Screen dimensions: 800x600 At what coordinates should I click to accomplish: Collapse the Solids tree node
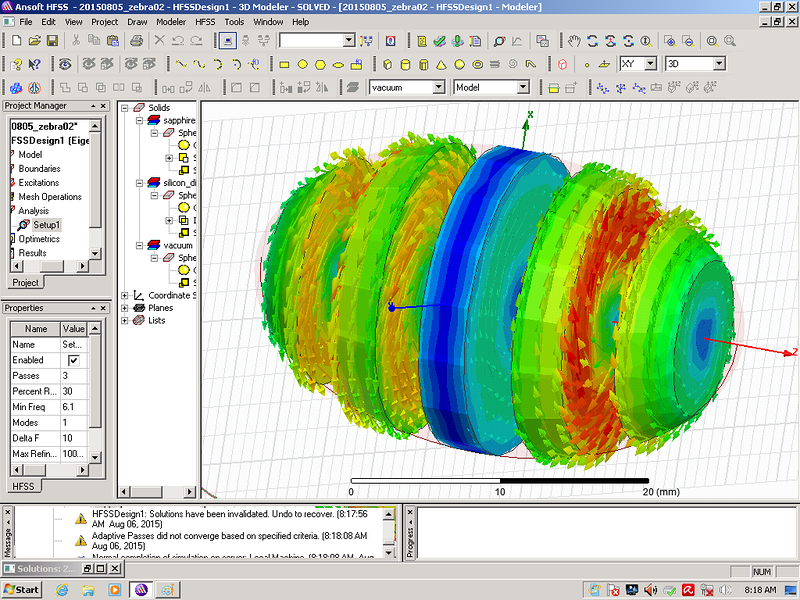pyautogui.click(x=126, y=107)
